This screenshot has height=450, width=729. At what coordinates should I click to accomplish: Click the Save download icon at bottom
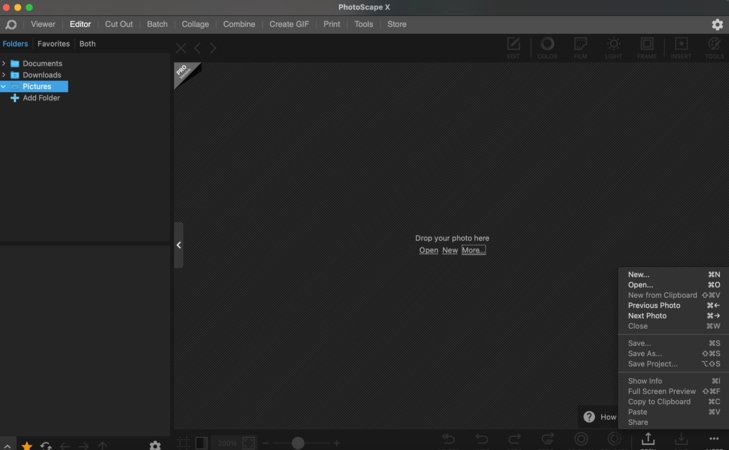point(681,439)
